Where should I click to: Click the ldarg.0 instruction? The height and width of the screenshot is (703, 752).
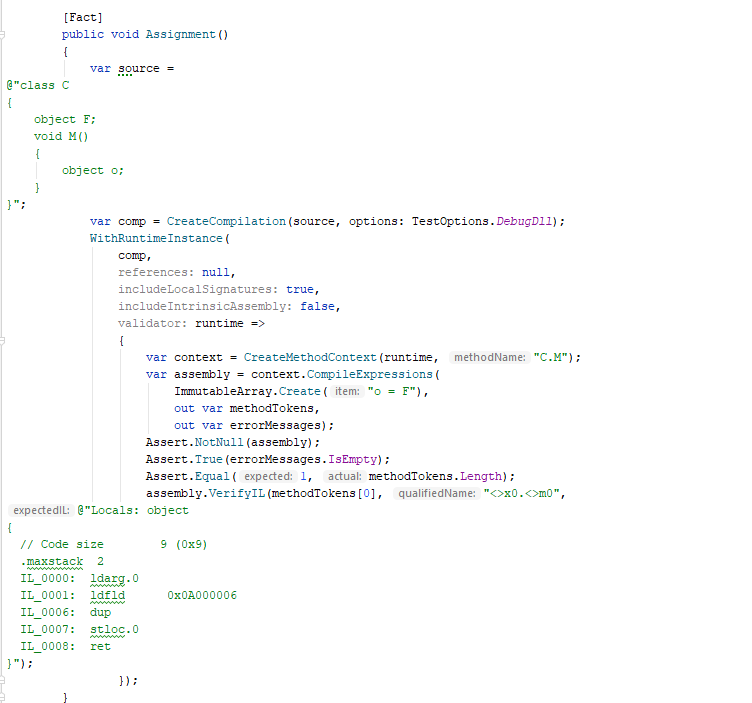click(114, 579)
